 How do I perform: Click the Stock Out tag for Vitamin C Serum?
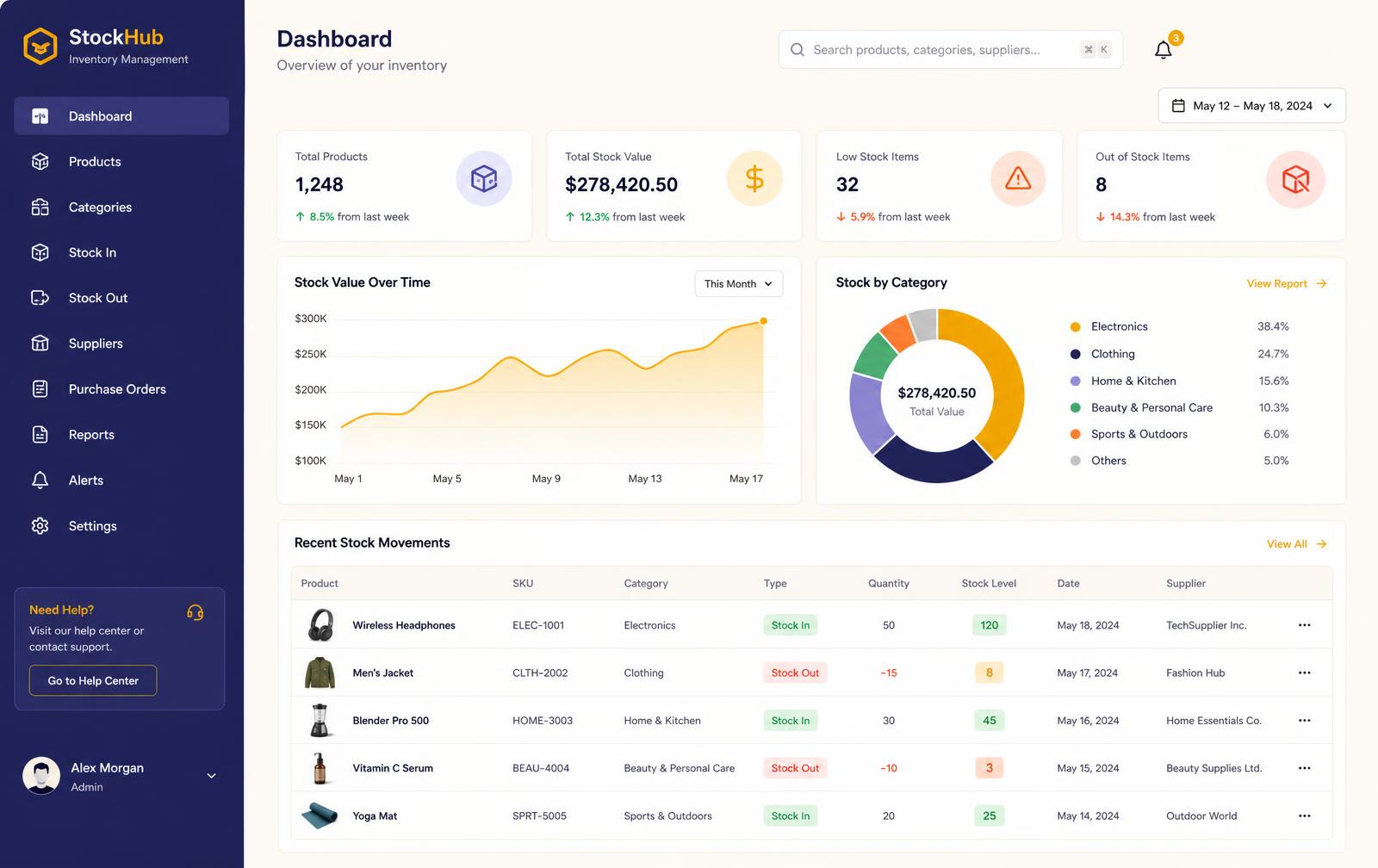(x=795, y=768)
